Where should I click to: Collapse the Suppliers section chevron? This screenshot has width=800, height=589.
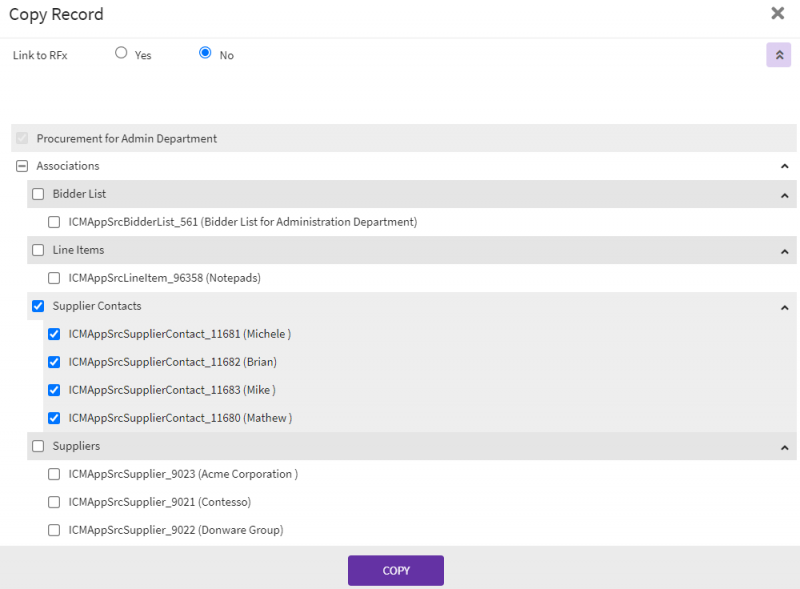[785, 446]
